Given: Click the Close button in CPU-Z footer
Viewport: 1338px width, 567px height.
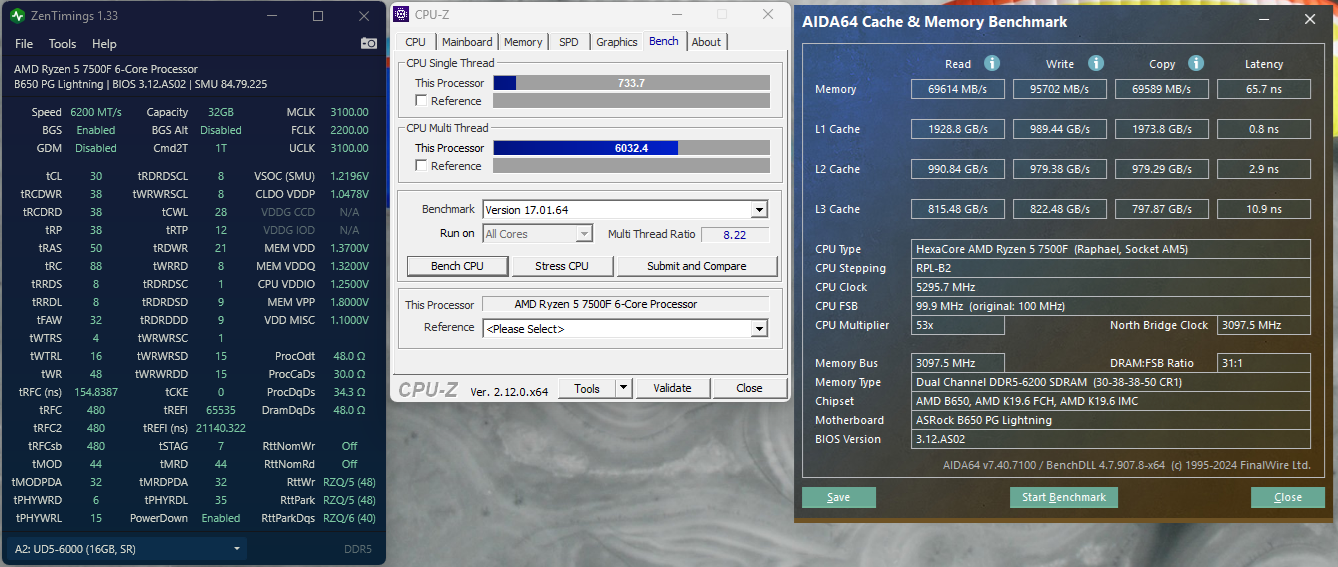Looking at the screenshot, I should [x=749, y=388].
